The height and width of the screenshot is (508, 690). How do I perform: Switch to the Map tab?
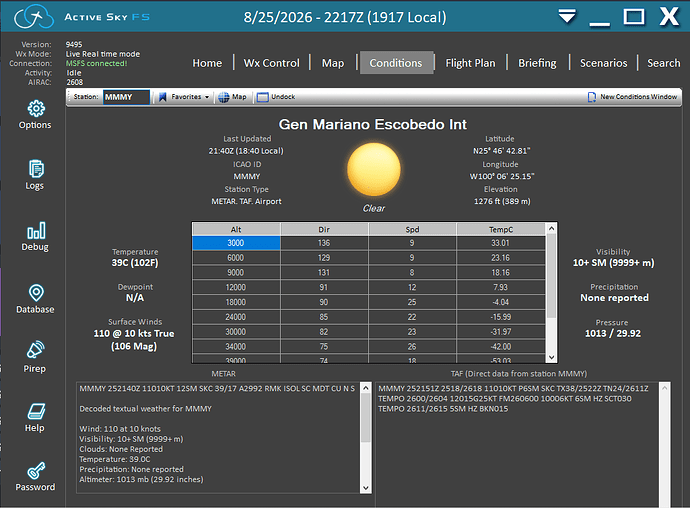(x=333, y=63)
